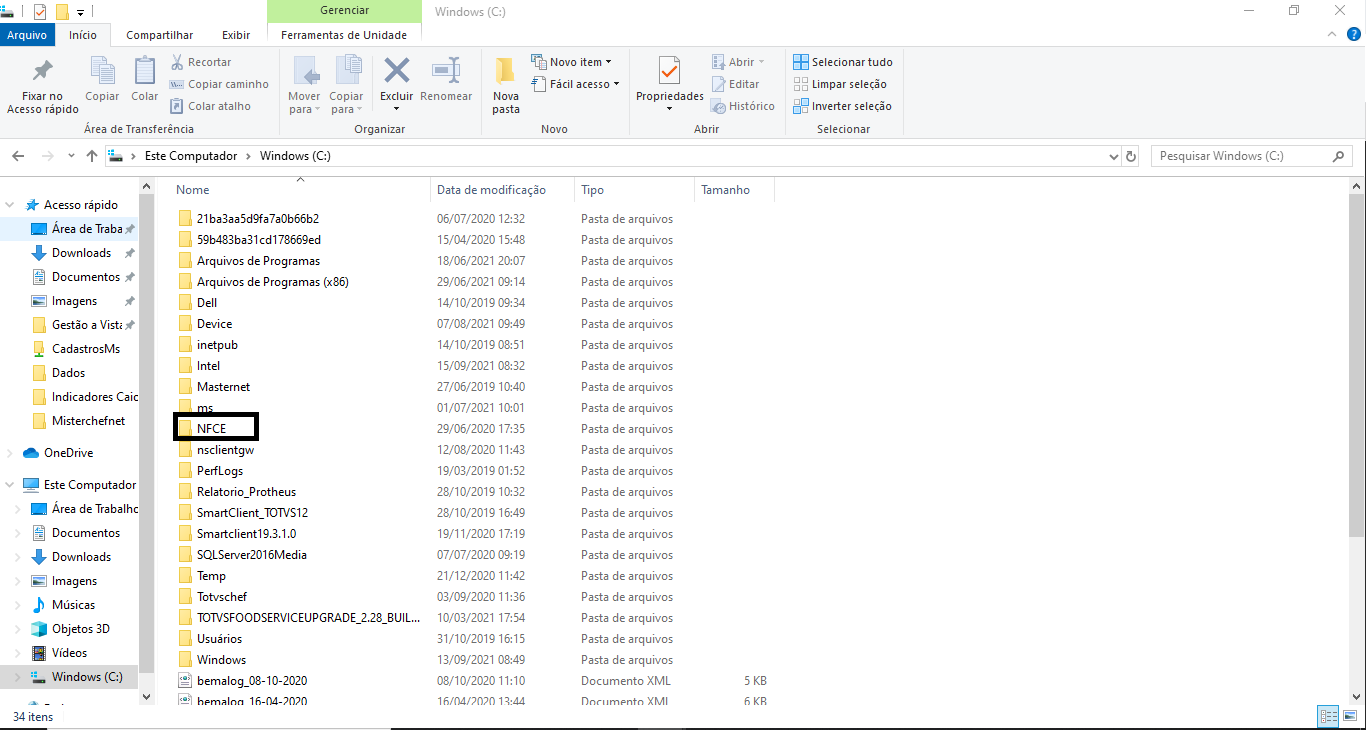Expand the Músicas tree node
Screen dimensions: 1366x731
click(x=19, y=605)
